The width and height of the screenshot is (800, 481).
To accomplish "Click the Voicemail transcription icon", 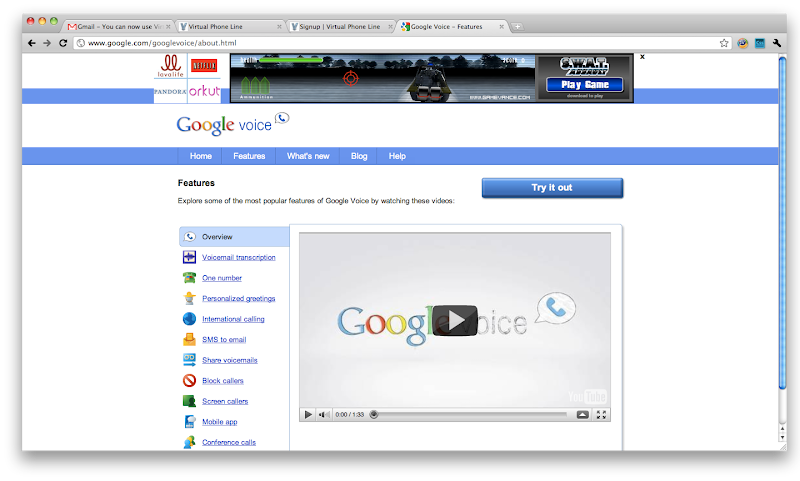I will 189,257.
